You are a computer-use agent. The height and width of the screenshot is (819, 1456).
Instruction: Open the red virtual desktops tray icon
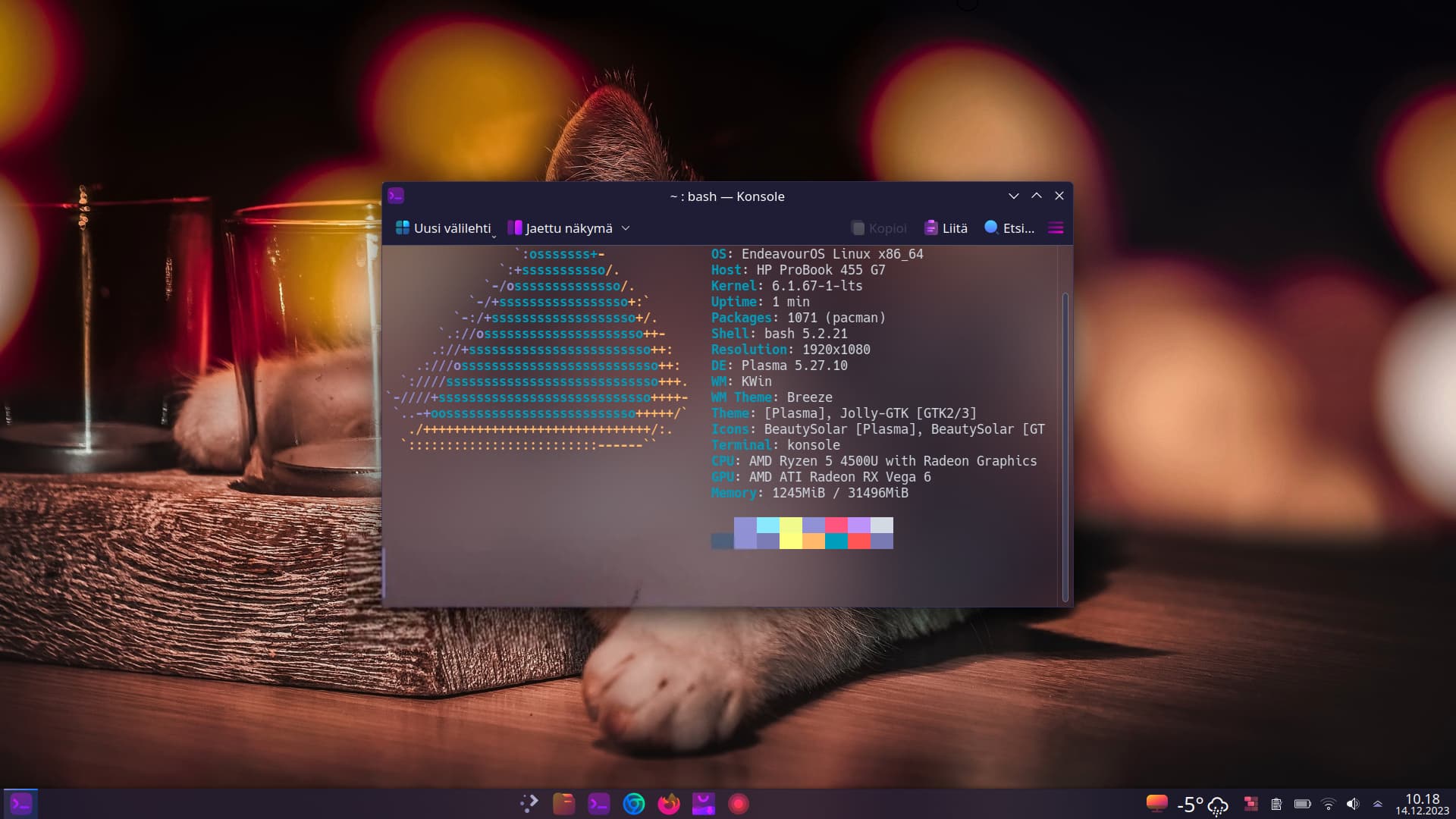1251,804
